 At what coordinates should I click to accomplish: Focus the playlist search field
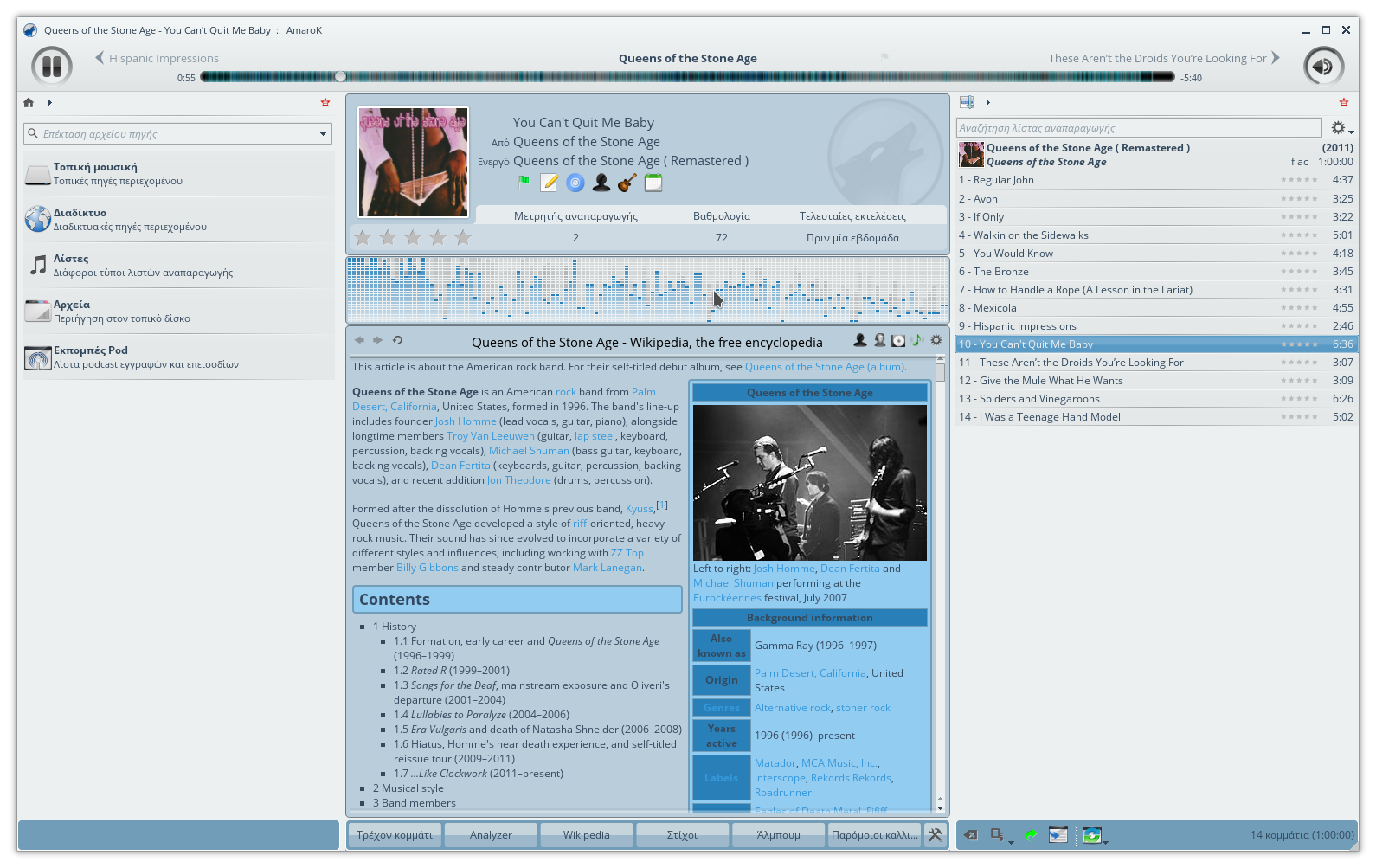(x=1139, y=128)
